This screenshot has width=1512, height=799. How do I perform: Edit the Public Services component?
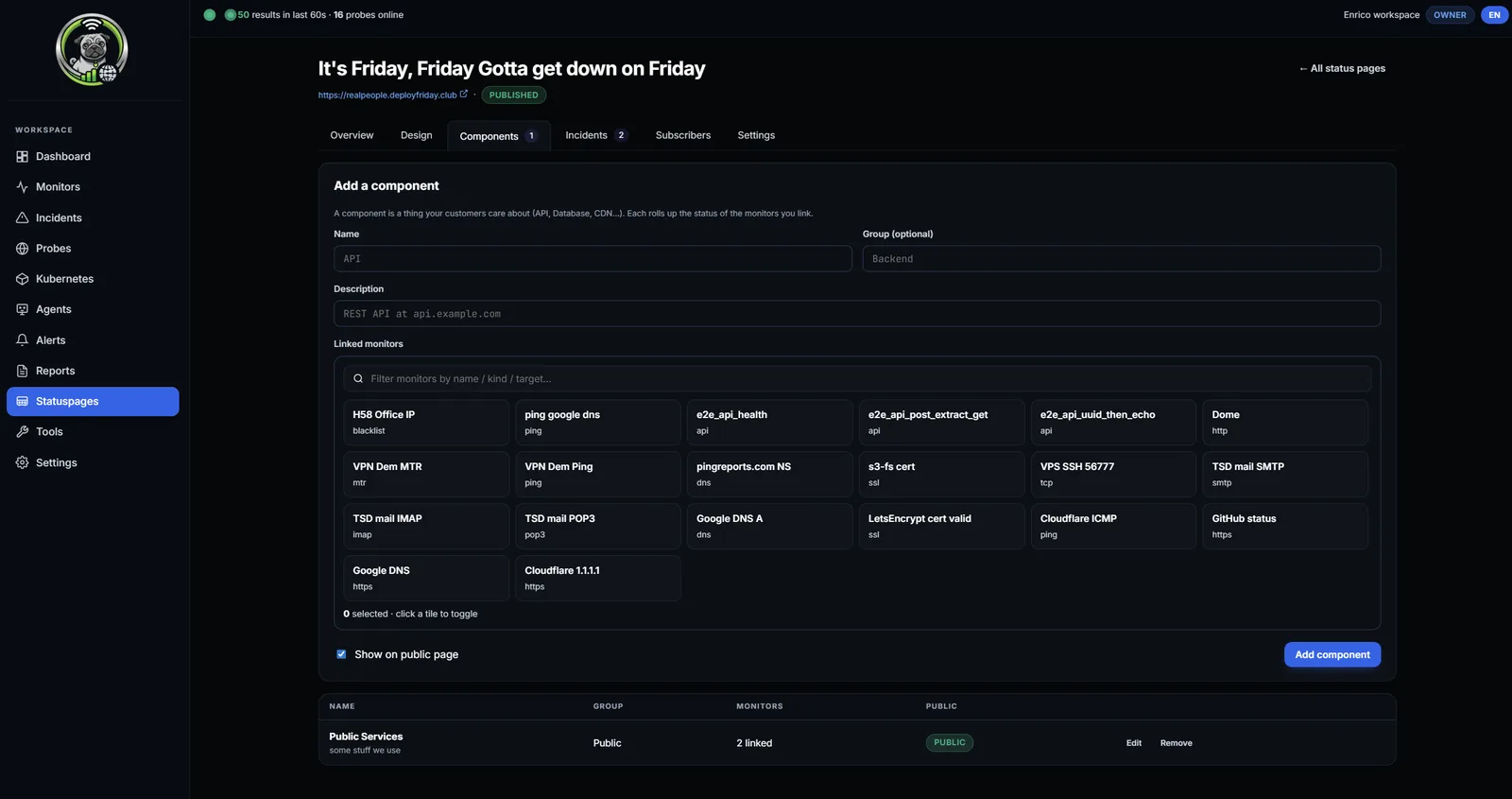[1134, 743]
